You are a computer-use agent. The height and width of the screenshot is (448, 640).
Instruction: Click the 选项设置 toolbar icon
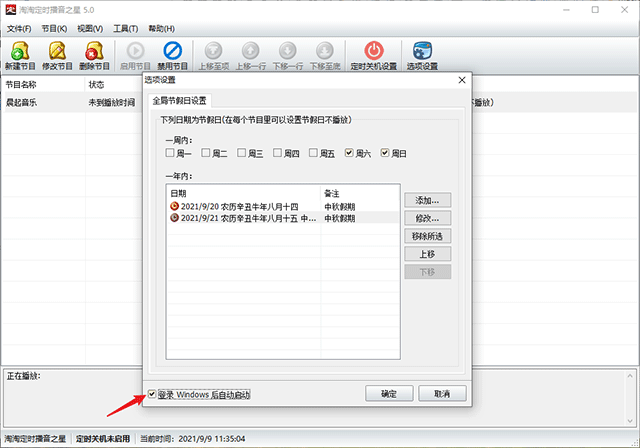coord(422,51)
